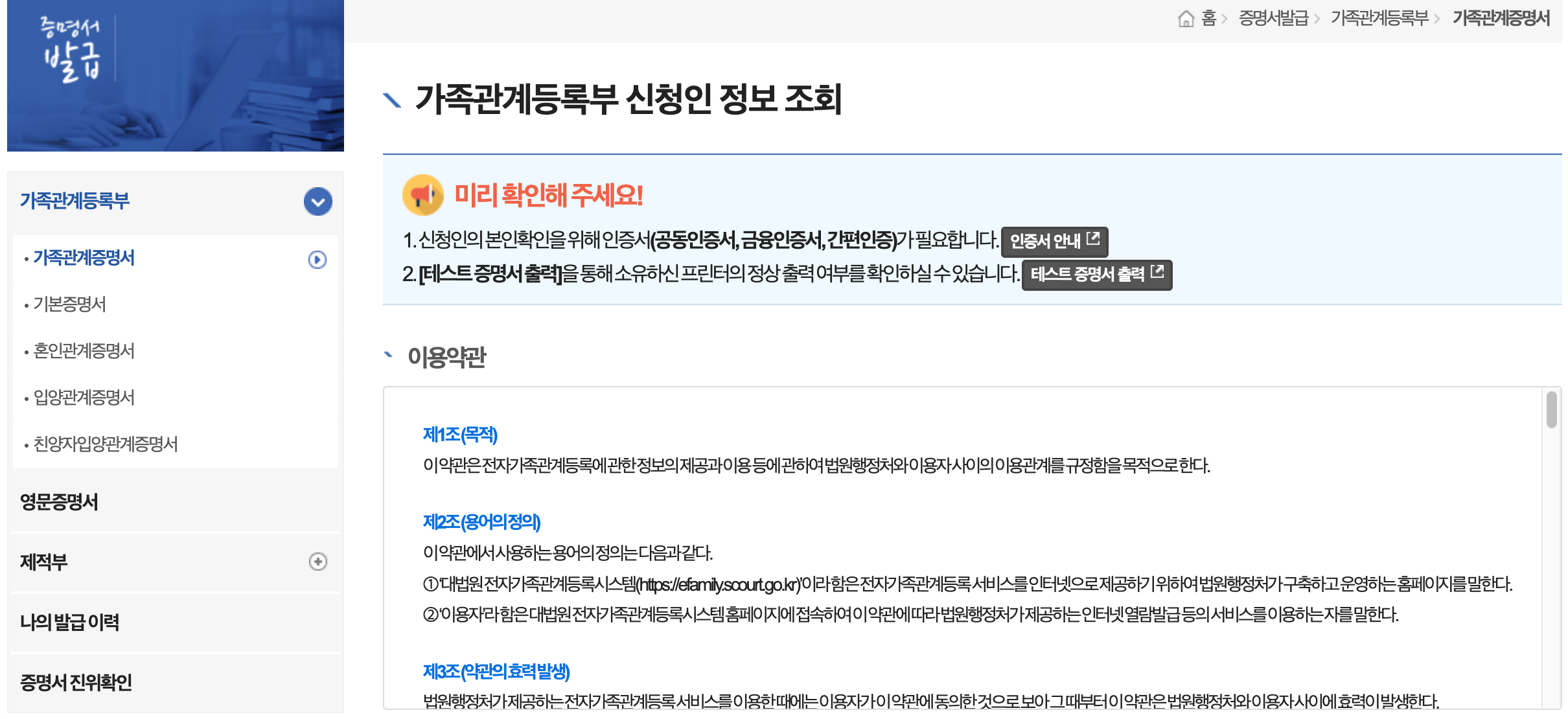This screenshot has height=719, width=1568.
Task: Expand 제적부 with the plus icon
Action: click(317, 562)
